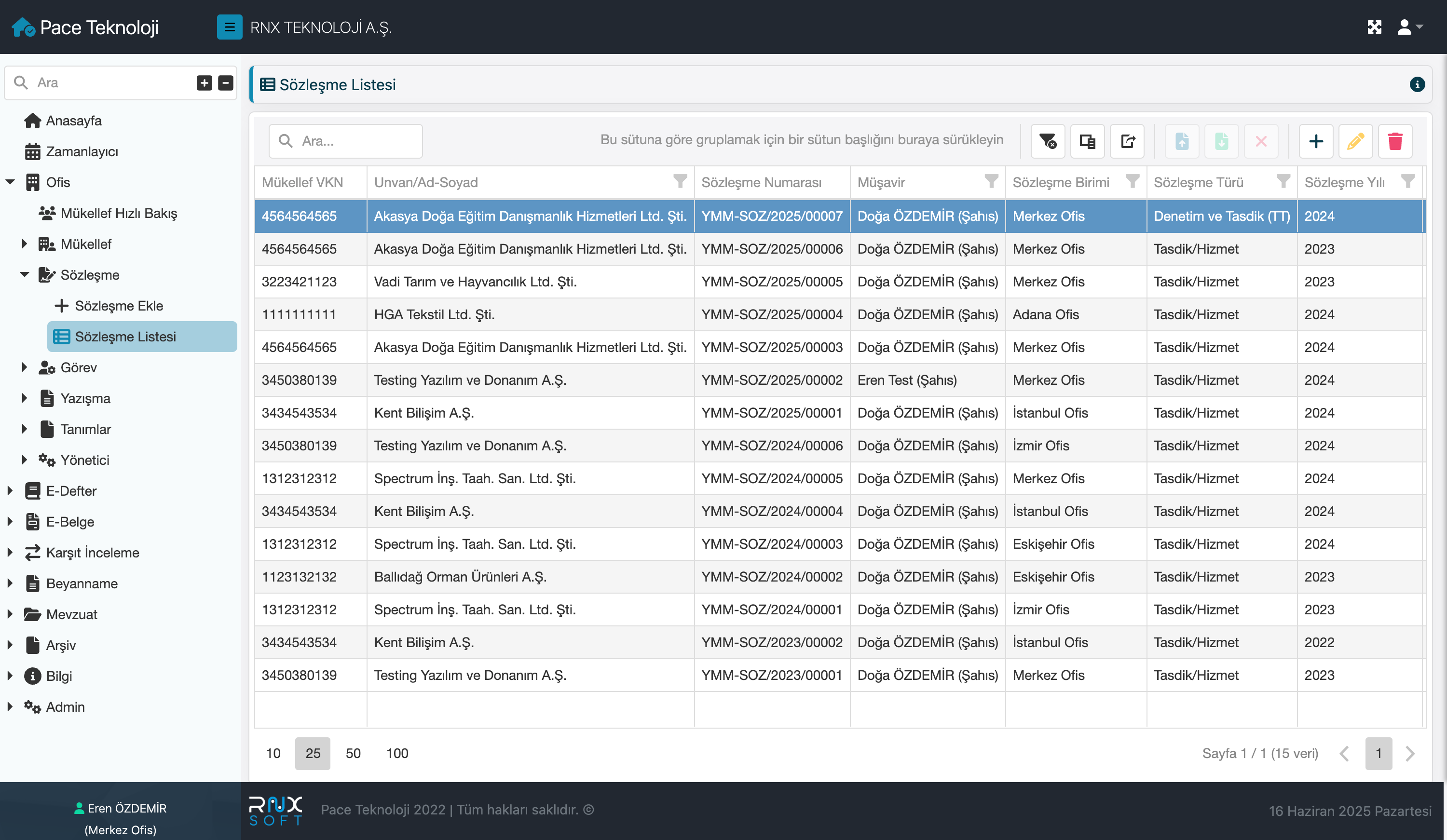1447x840 pixels.
Task: Open the column chooser icon
Action: click(1087, 141)
